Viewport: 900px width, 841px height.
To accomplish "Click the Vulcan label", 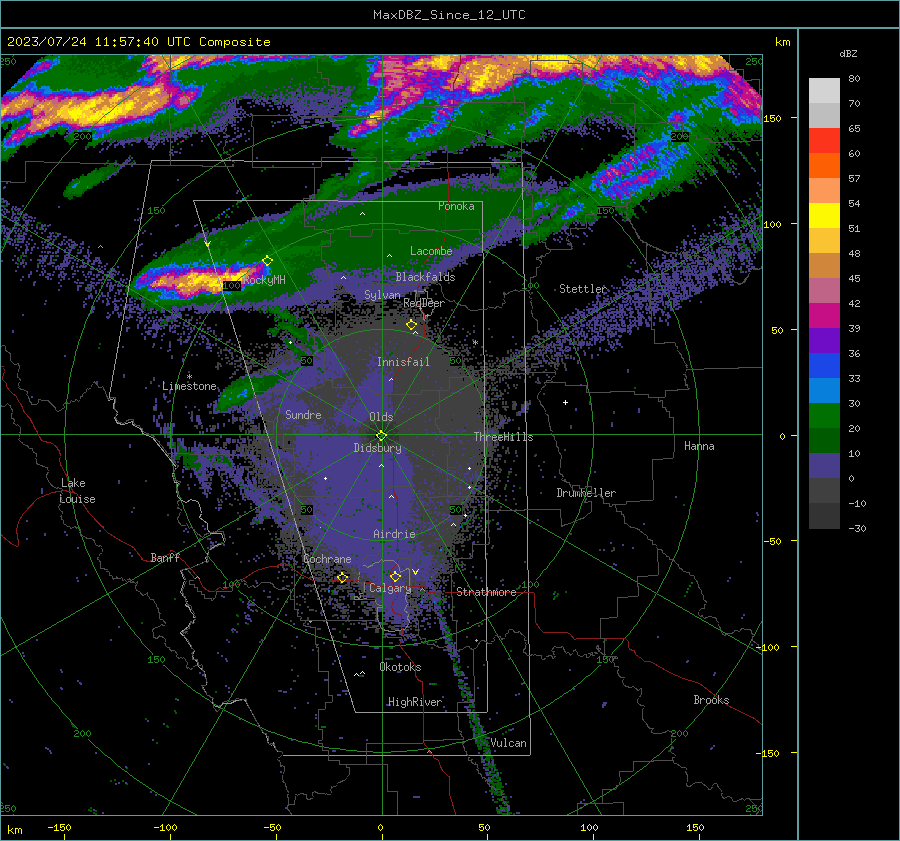I will tap(509, 743).
